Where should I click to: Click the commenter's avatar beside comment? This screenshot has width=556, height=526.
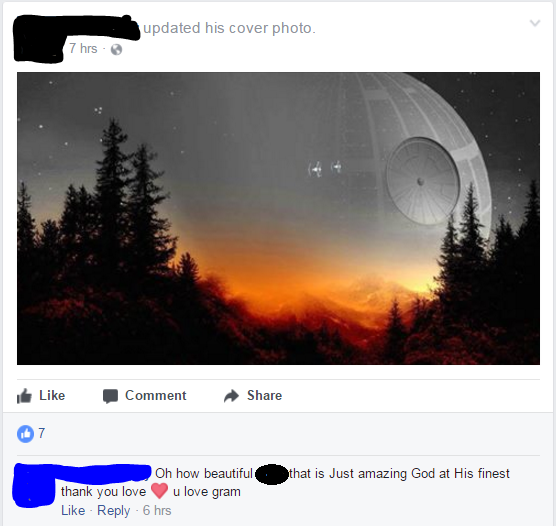coord(34,488)
